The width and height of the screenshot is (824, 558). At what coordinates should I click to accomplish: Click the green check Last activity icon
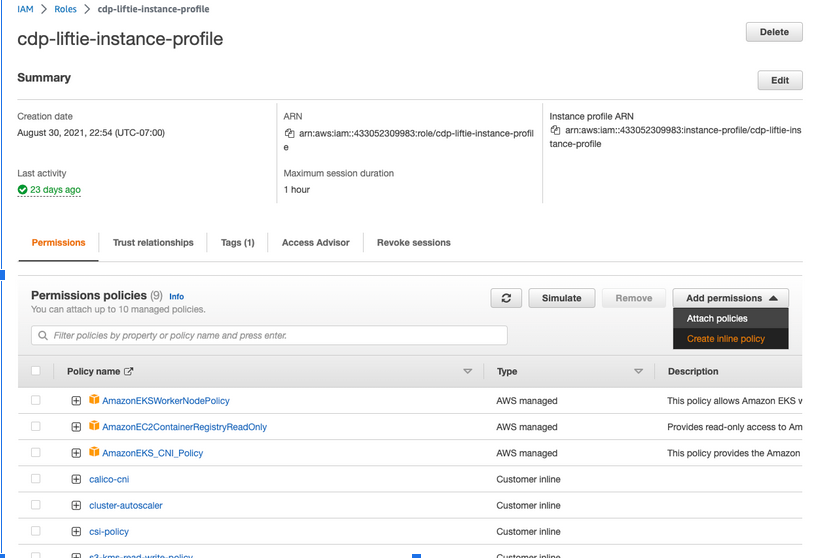coord(22,190)
